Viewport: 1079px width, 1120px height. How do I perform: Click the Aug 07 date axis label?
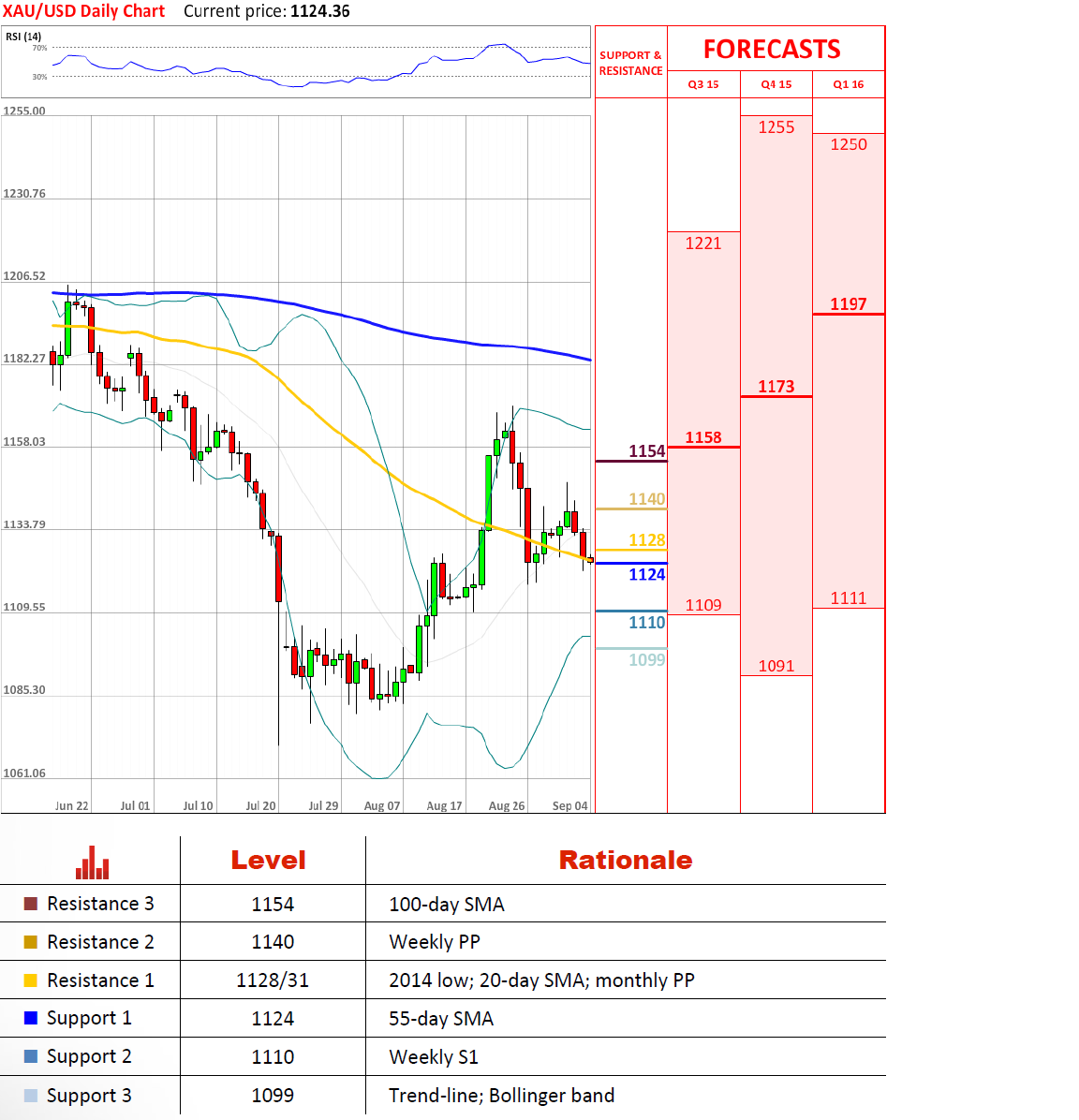pos(381,805)
